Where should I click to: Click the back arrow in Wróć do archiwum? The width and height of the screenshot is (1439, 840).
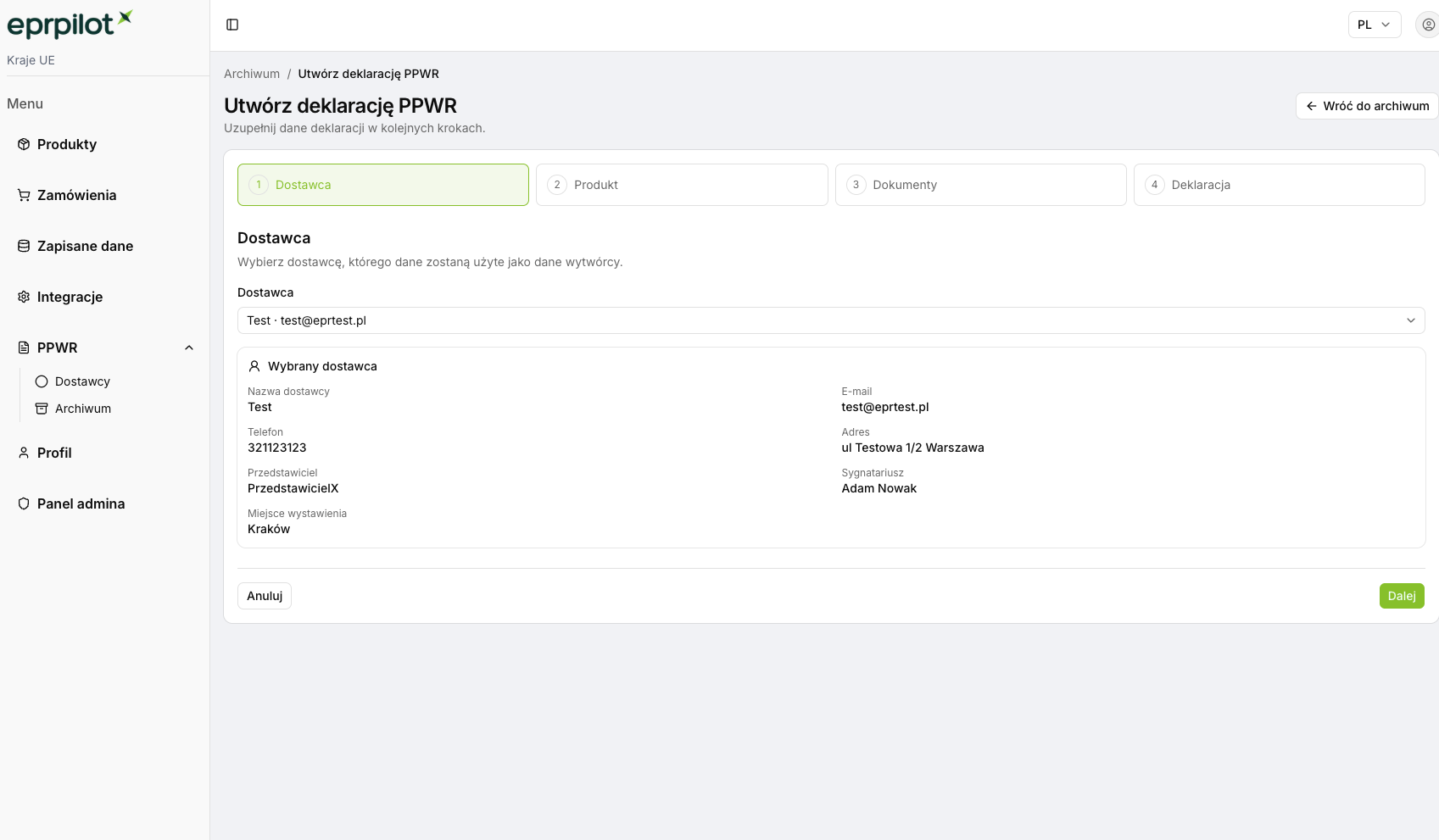[1311, 106]
